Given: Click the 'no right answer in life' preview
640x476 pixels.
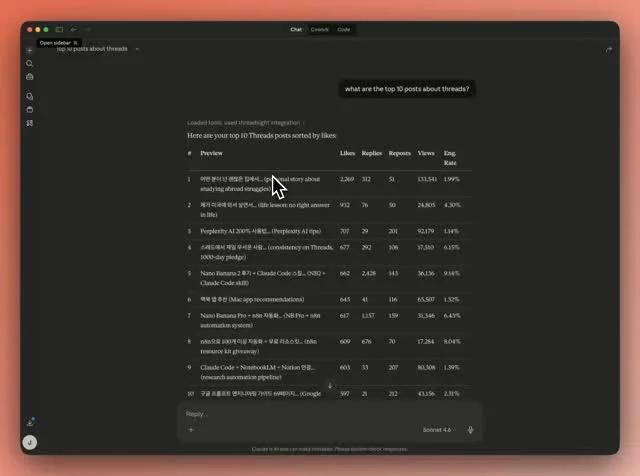Looking at the screenshot, I should pyautogui.click(x=265, y=210).
